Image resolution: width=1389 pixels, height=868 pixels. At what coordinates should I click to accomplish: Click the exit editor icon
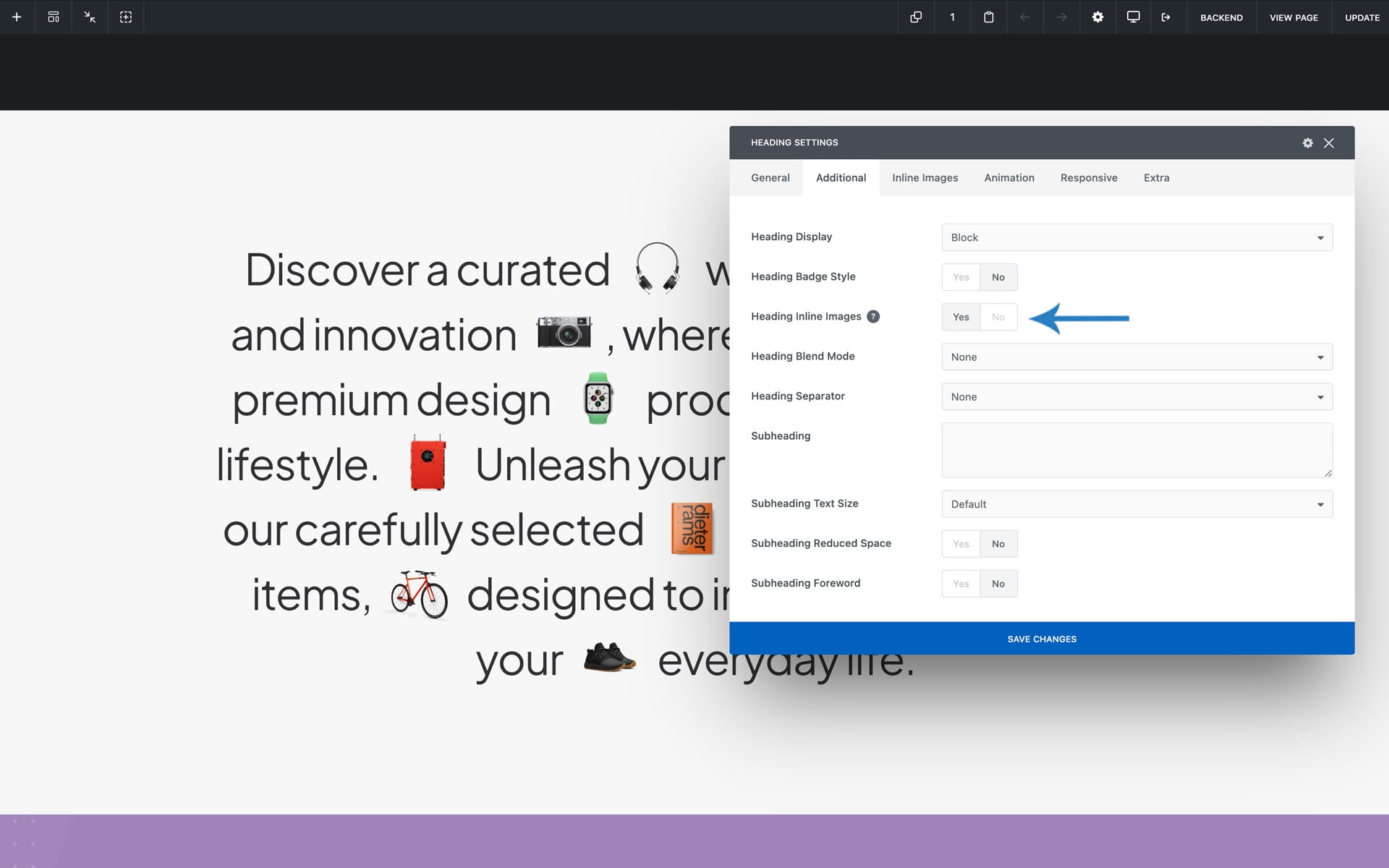pos(1166,17)
